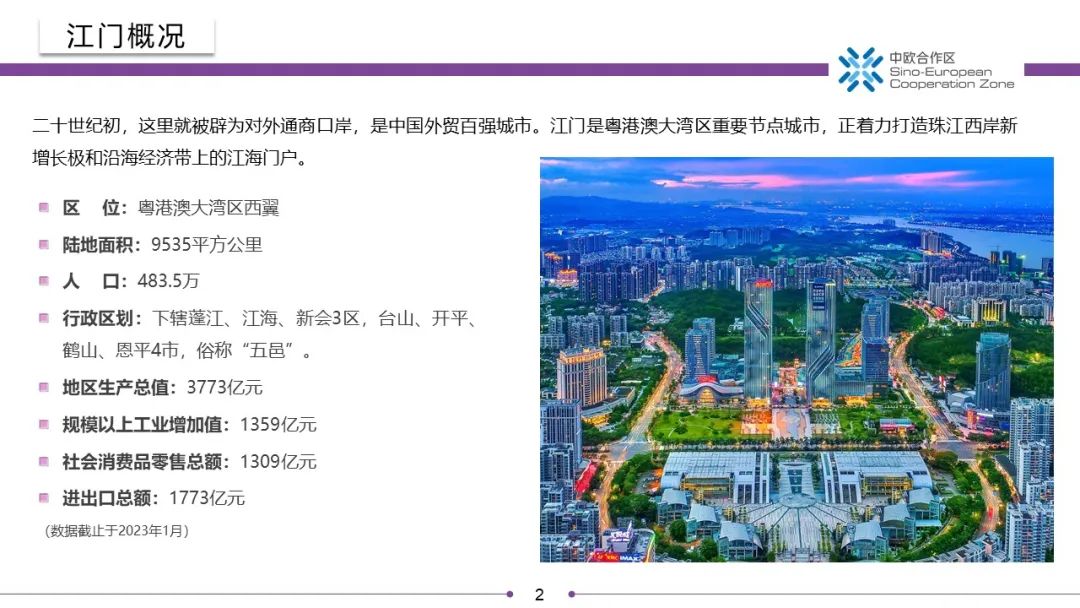1080x608 pixels.
Task: Select the 1773亿元 import-export figure
Action: click(206, 498)
